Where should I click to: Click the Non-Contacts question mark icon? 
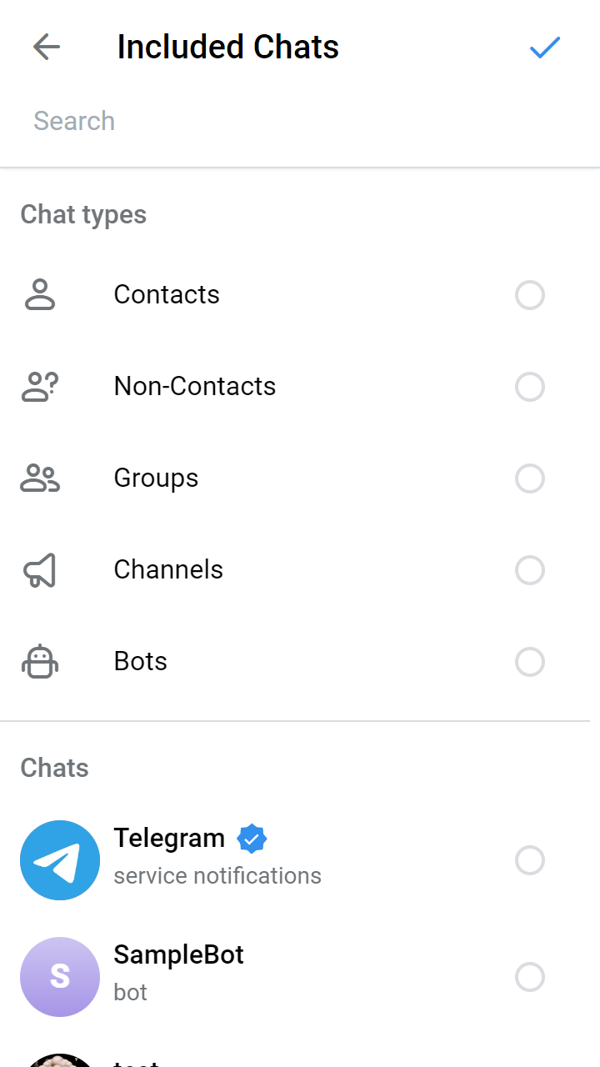tap(40, 387)
